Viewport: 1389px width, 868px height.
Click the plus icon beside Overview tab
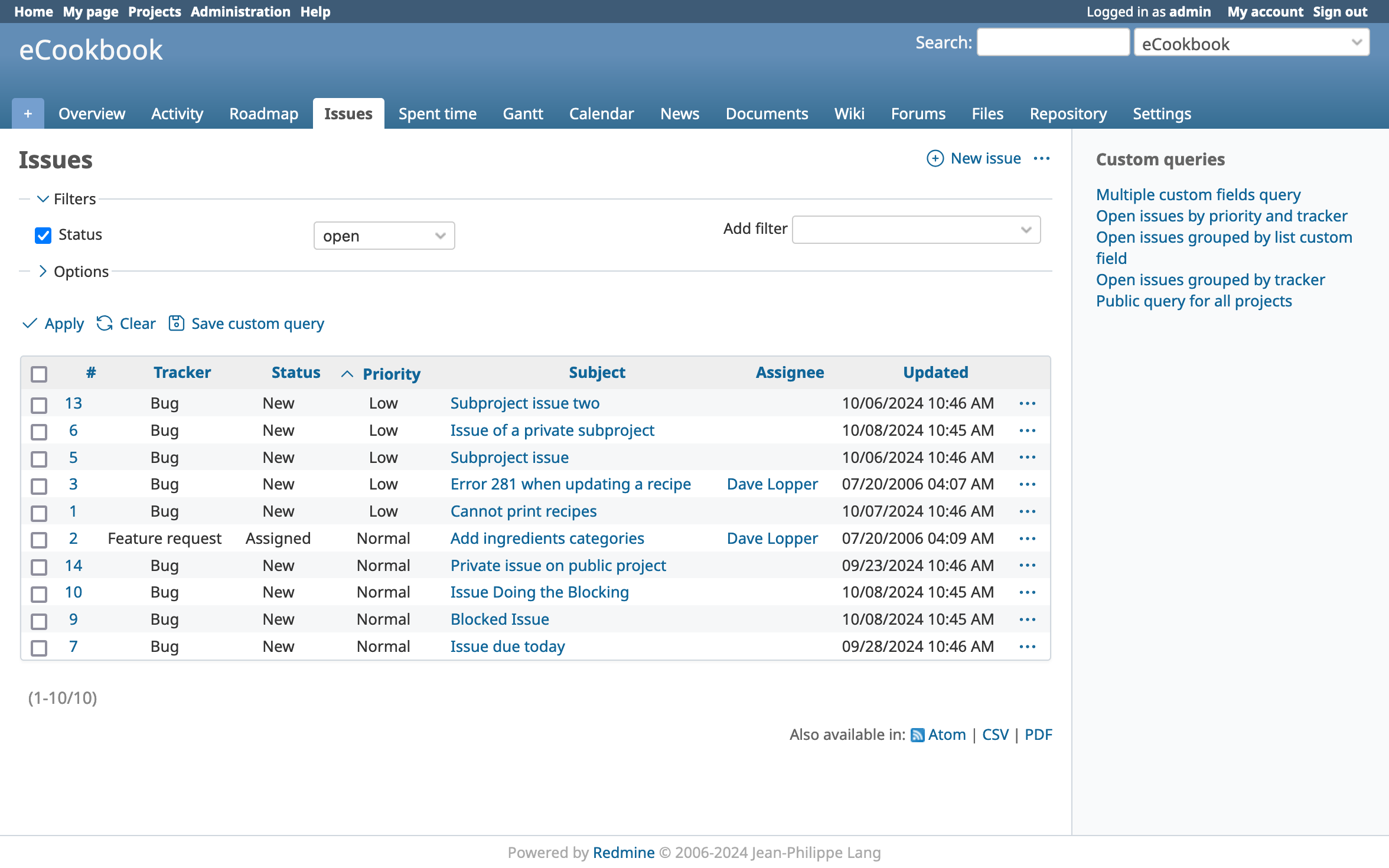point(28,113)
